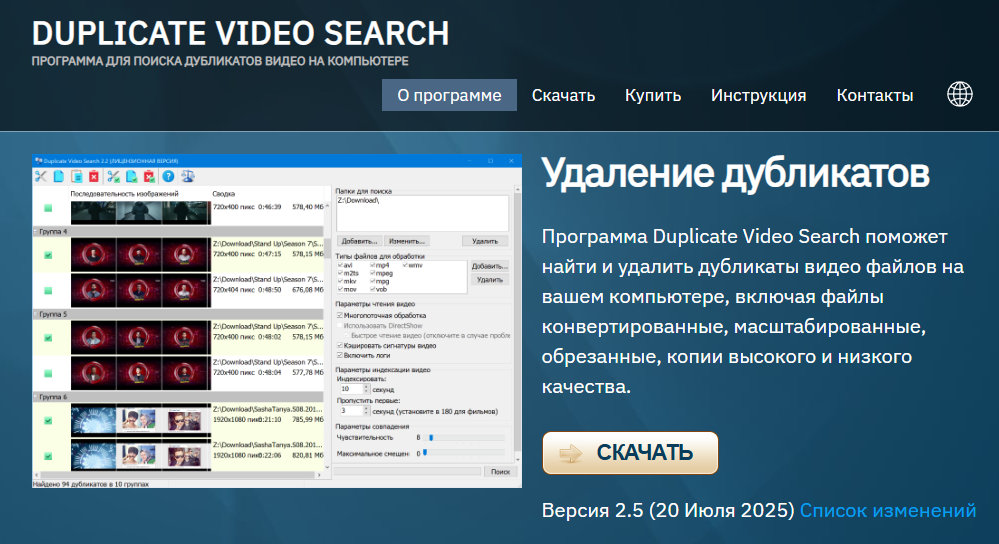The width and height of the screenshot is (999, 544).
Task: Click the scissors cut icon in app toolbar
Action: tap(41, 176)
